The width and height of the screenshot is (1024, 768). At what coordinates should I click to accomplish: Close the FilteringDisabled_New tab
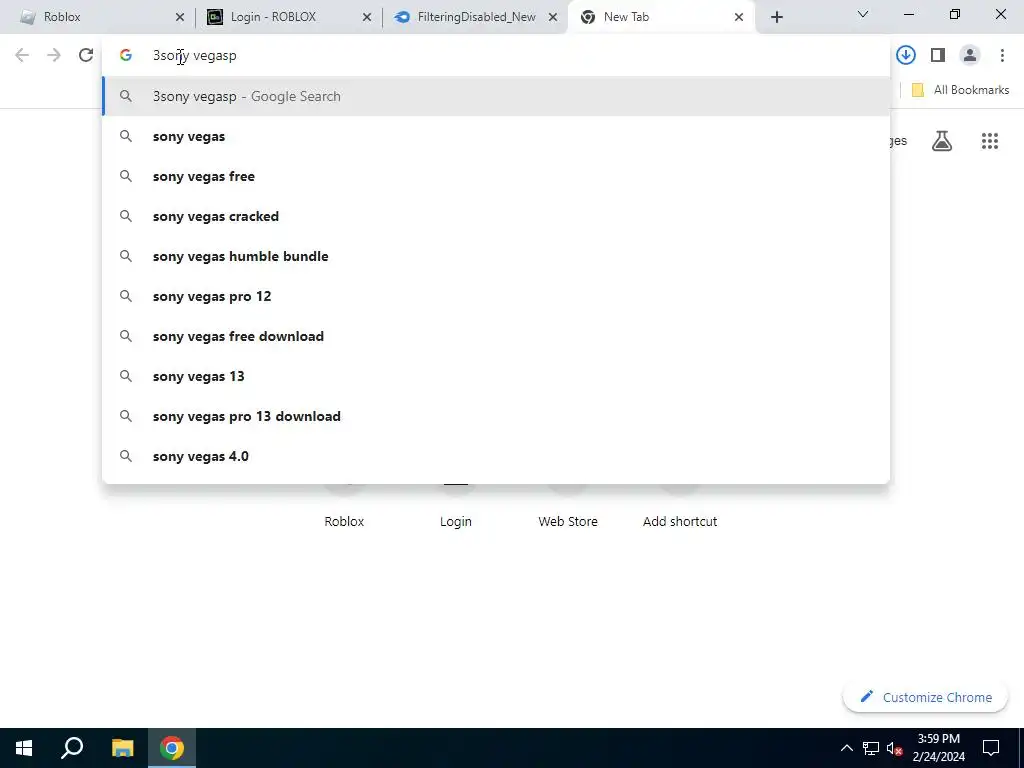pyautogui.click(x=552, y=18)
